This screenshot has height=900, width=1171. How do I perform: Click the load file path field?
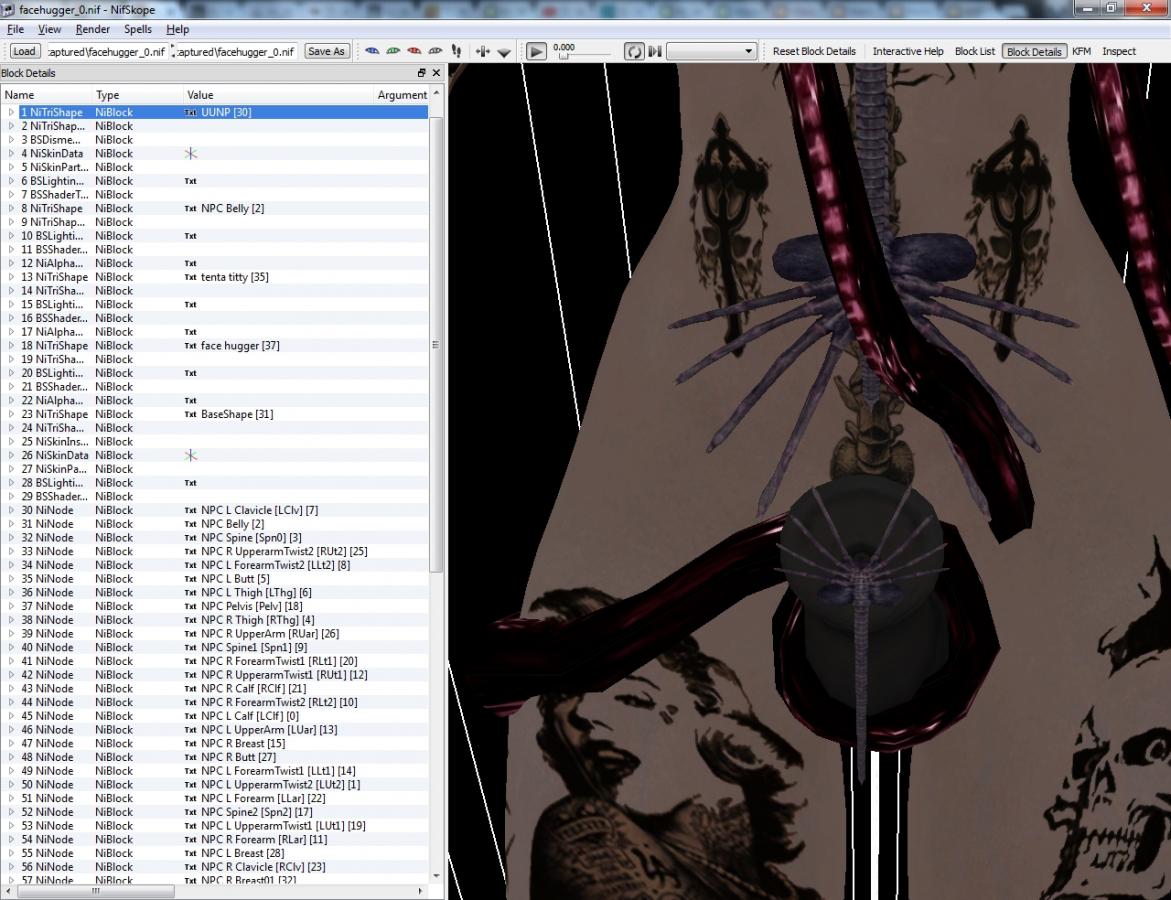pos(107,51)
